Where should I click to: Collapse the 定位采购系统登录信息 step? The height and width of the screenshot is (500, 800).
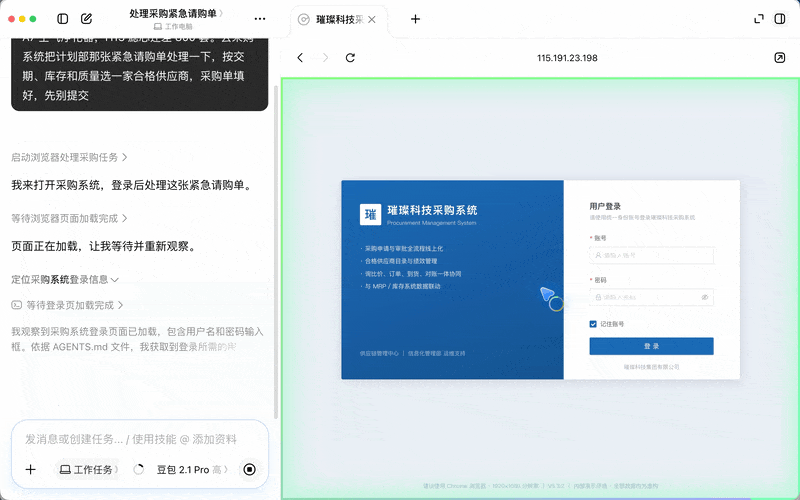pyautogui.click(x=65, y=280)
